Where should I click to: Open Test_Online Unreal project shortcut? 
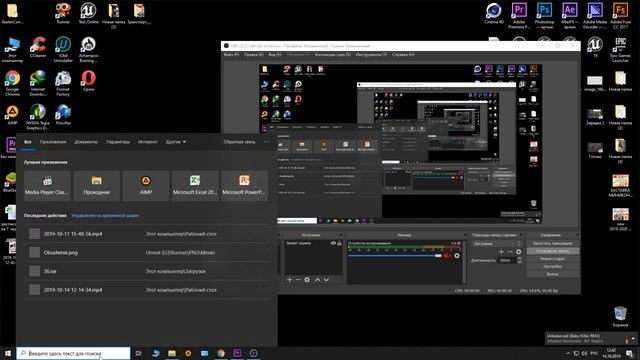(x=88, y=13)
